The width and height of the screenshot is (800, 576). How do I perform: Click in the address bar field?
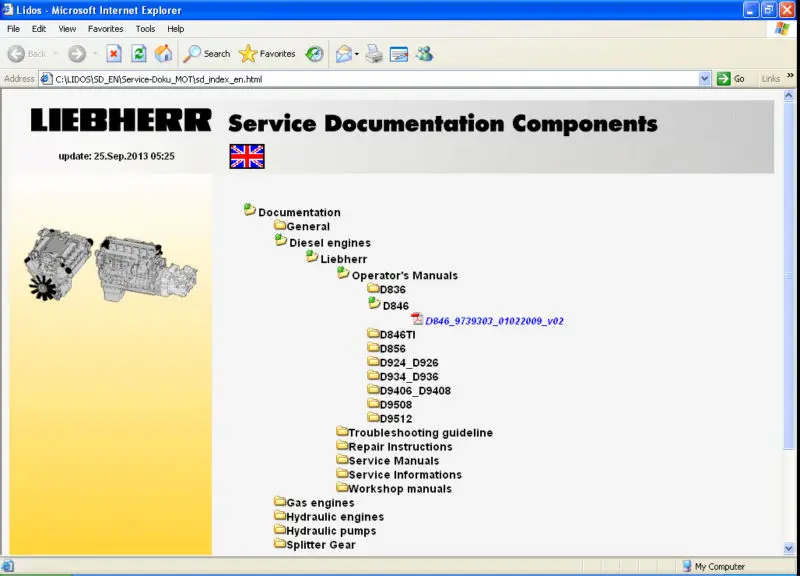(376, 79)
